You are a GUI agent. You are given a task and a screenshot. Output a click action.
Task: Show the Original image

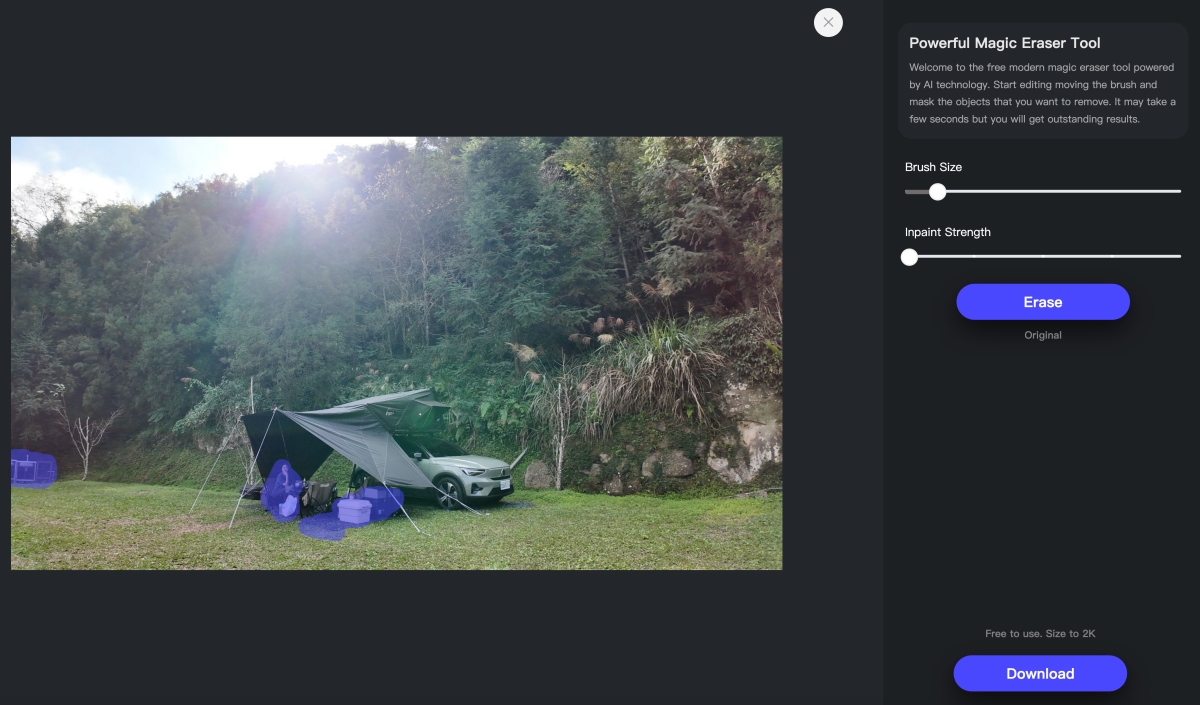click(x=1043, y=335)
